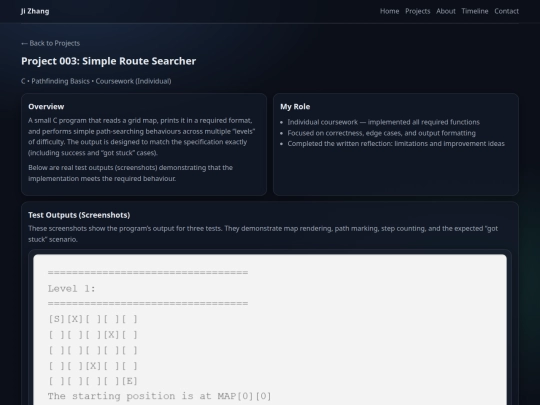Image resolution: width=540 pixels, height=405 pixels.
Task: Click the Project 003 Simple Route Searcher heading
Action: tap(108, 61)
